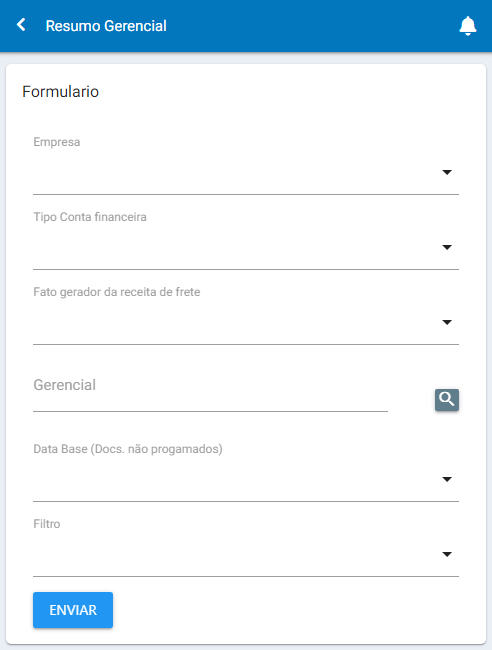
Task: Open notifications via the bell icon
Action: click(x=468, y=26)
